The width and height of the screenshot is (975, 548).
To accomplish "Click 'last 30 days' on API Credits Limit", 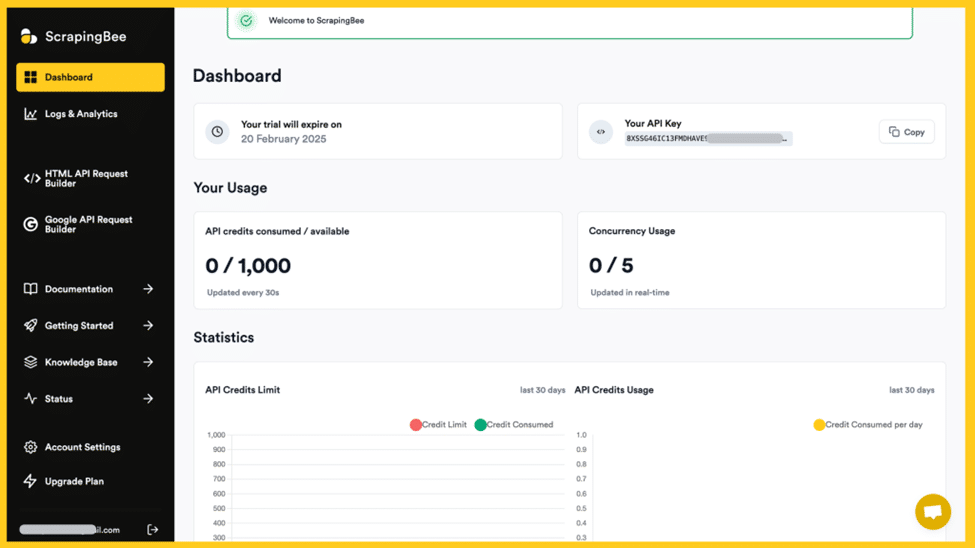I will click(x=542, y=390).
